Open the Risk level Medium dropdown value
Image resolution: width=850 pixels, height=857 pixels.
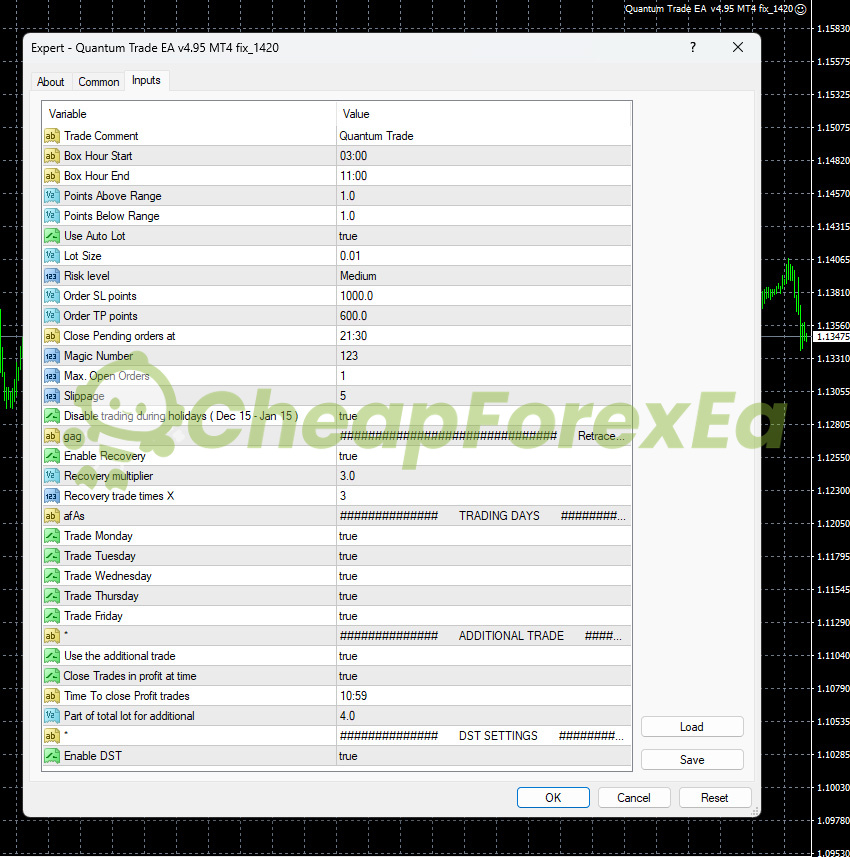click(x=484, y=276)
